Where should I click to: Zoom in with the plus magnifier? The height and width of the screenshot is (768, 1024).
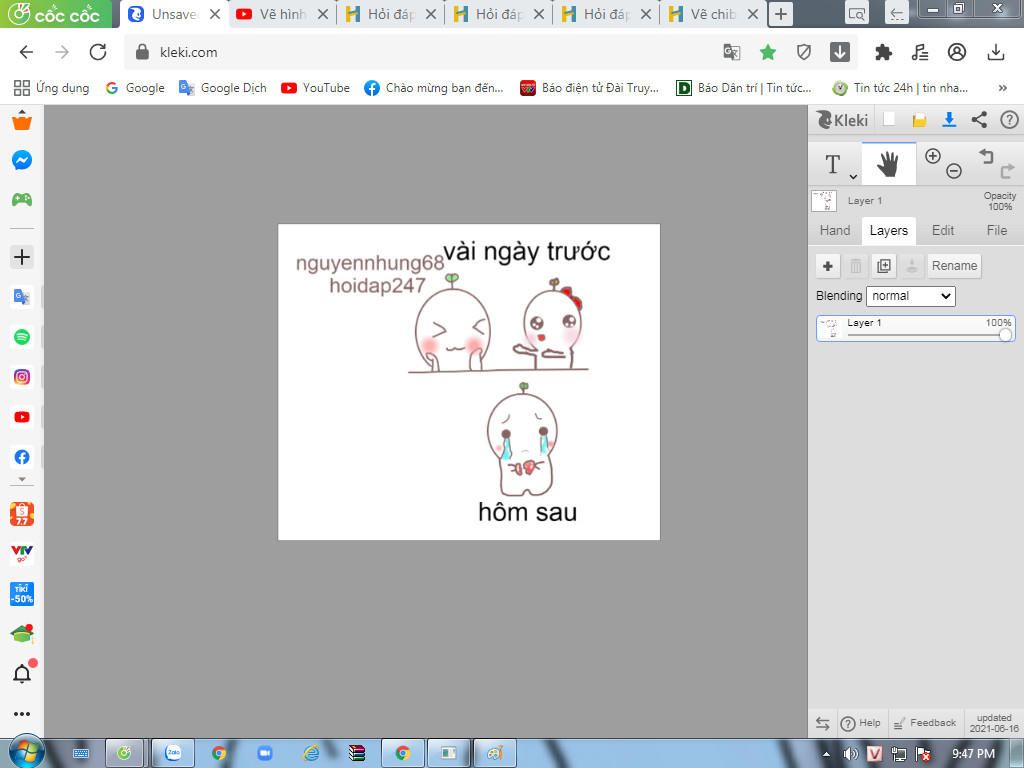click(933, 156)
